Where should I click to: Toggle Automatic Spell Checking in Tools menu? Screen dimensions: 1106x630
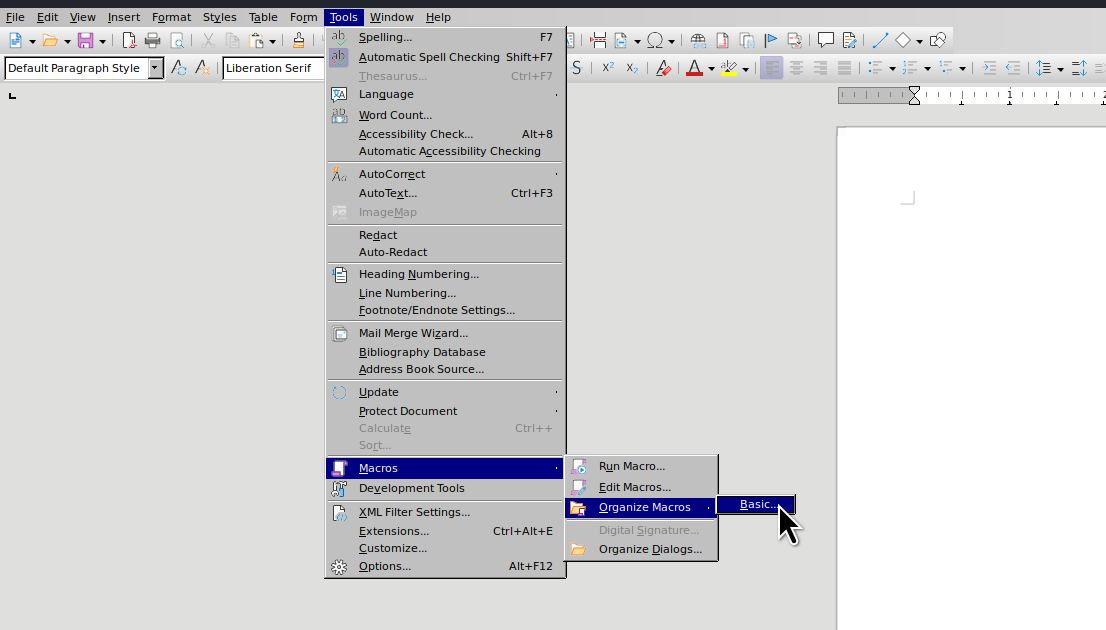point(429,57)
